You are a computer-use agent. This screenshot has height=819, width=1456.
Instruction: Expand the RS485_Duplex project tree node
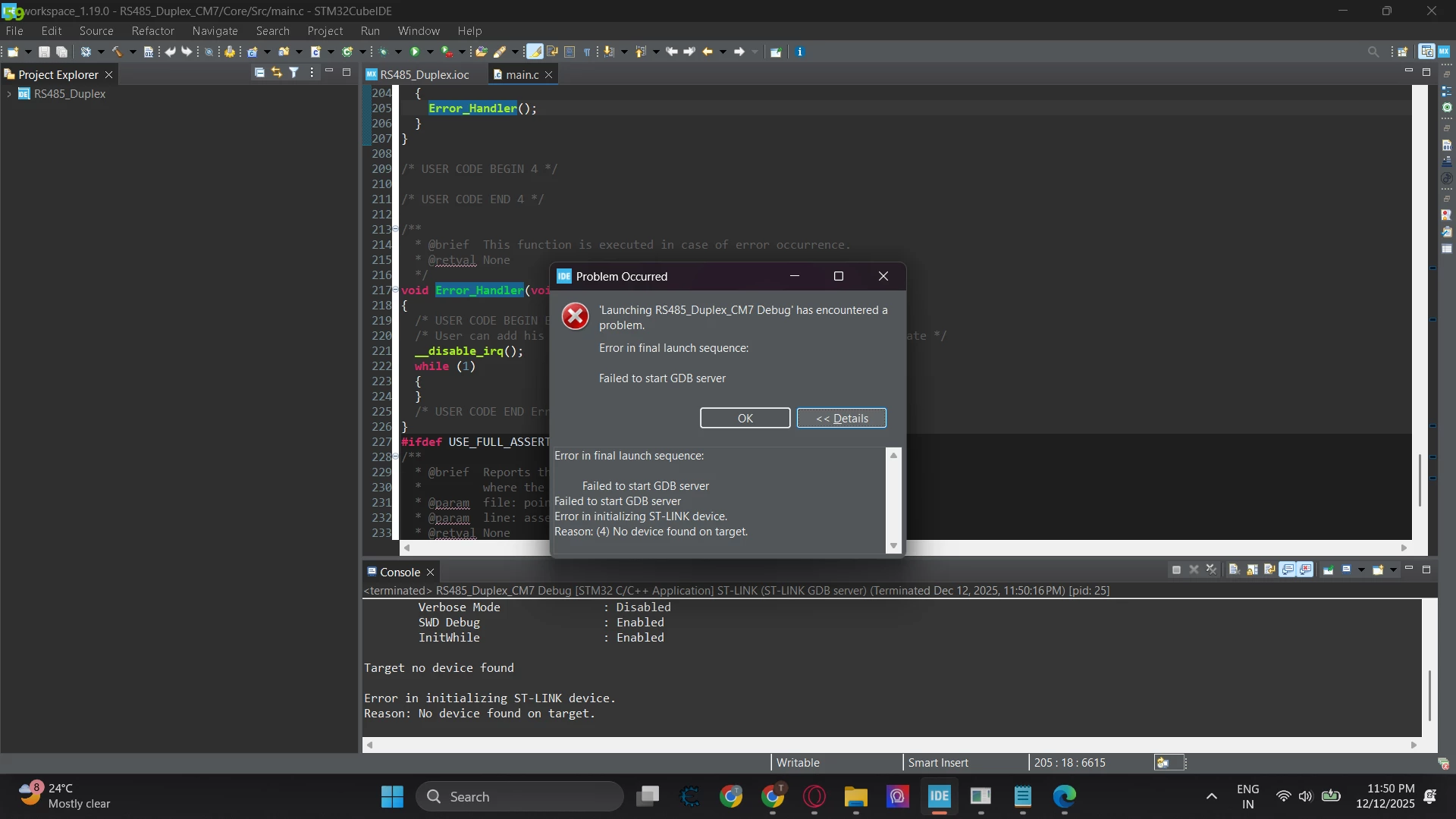pyautogui.click(x=8, y=94)
